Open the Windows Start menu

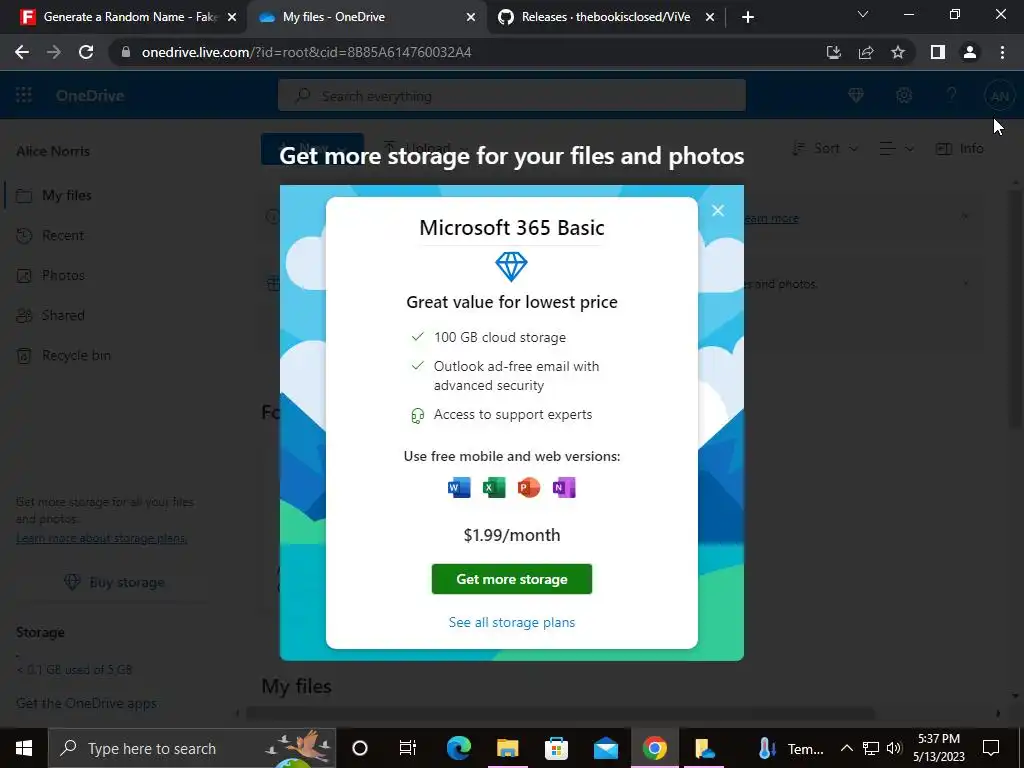pyautogui.click(x=24, y=748)
